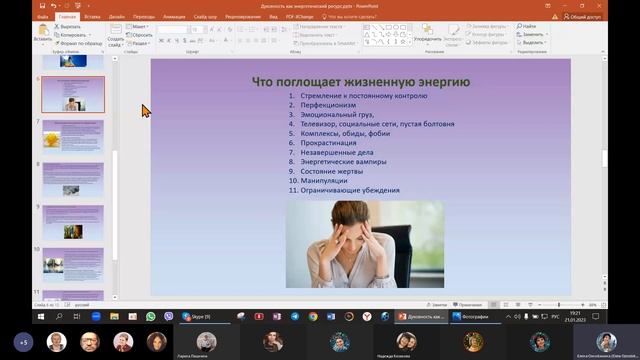
Task: Show hidden system tray icons chevron
Action: 508,316
